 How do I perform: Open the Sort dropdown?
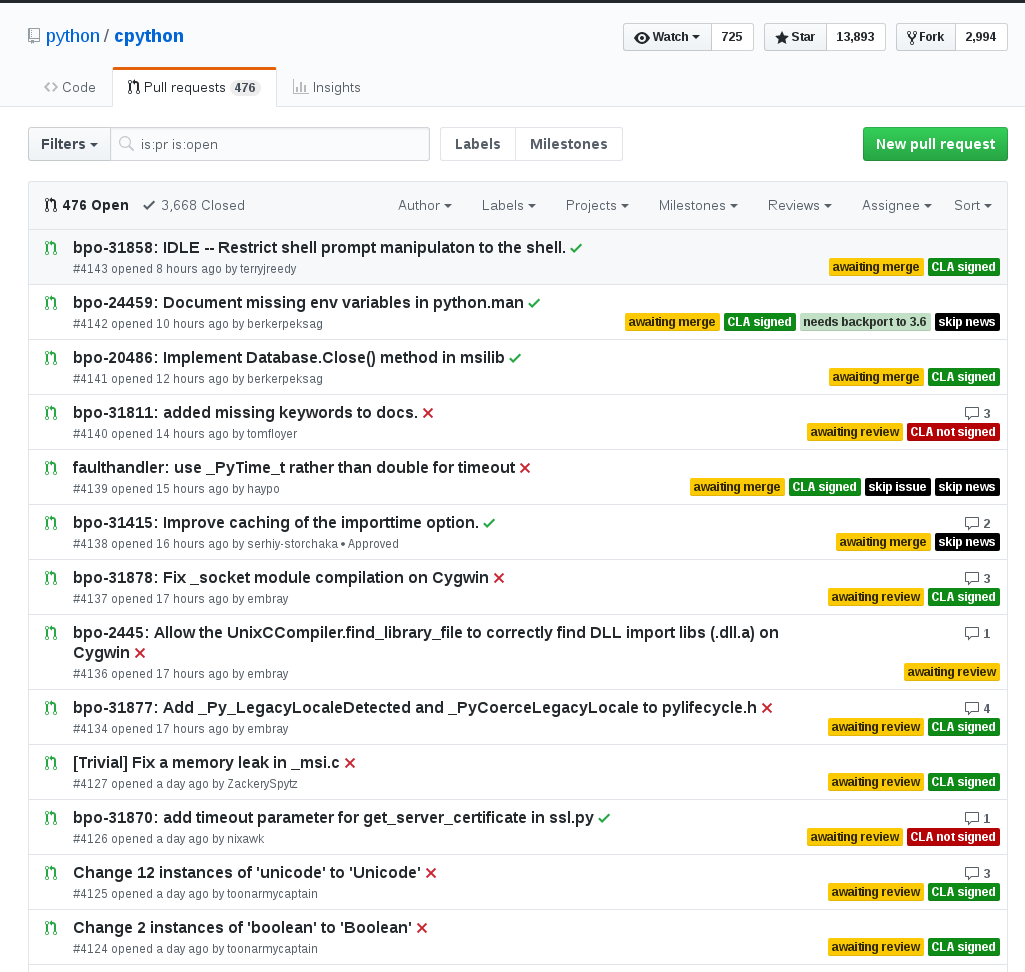[x=973, y=205]
